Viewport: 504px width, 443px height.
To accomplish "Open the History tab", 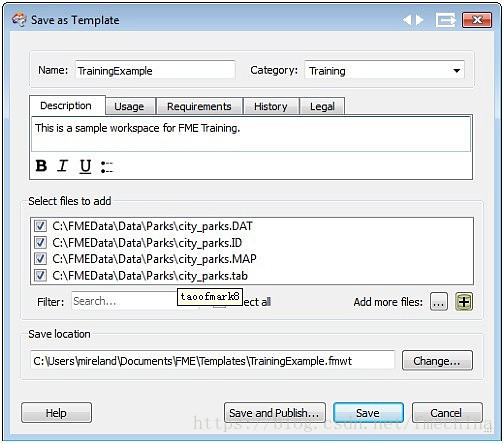I will tap(271, 106).
